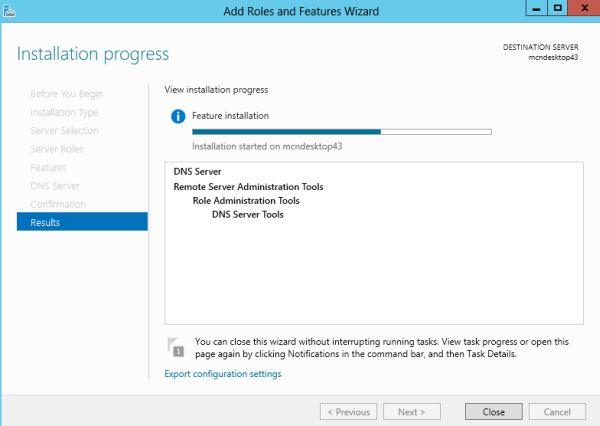The image size is (600, 426).
Task: Click the 'View installation progress' heading
Action: click(216, 90)
